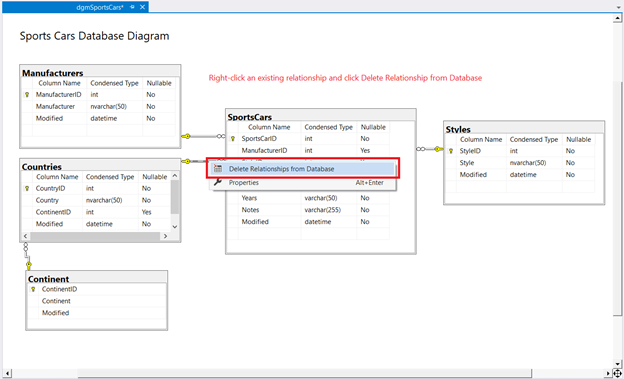Select the Notes row in SportsCars

pos(308,210)
